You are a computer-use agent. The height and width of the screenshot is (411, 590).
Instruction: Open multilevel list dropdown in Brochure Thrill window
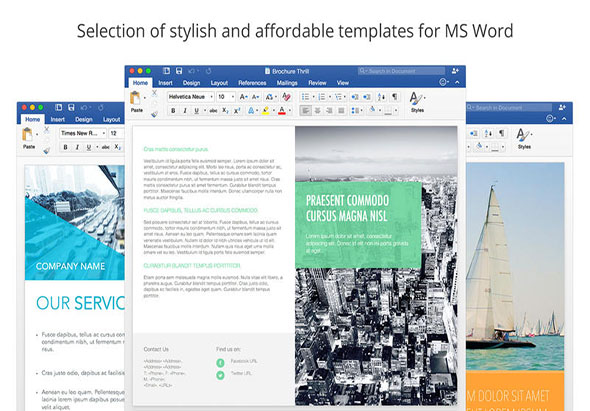(345, 97)
